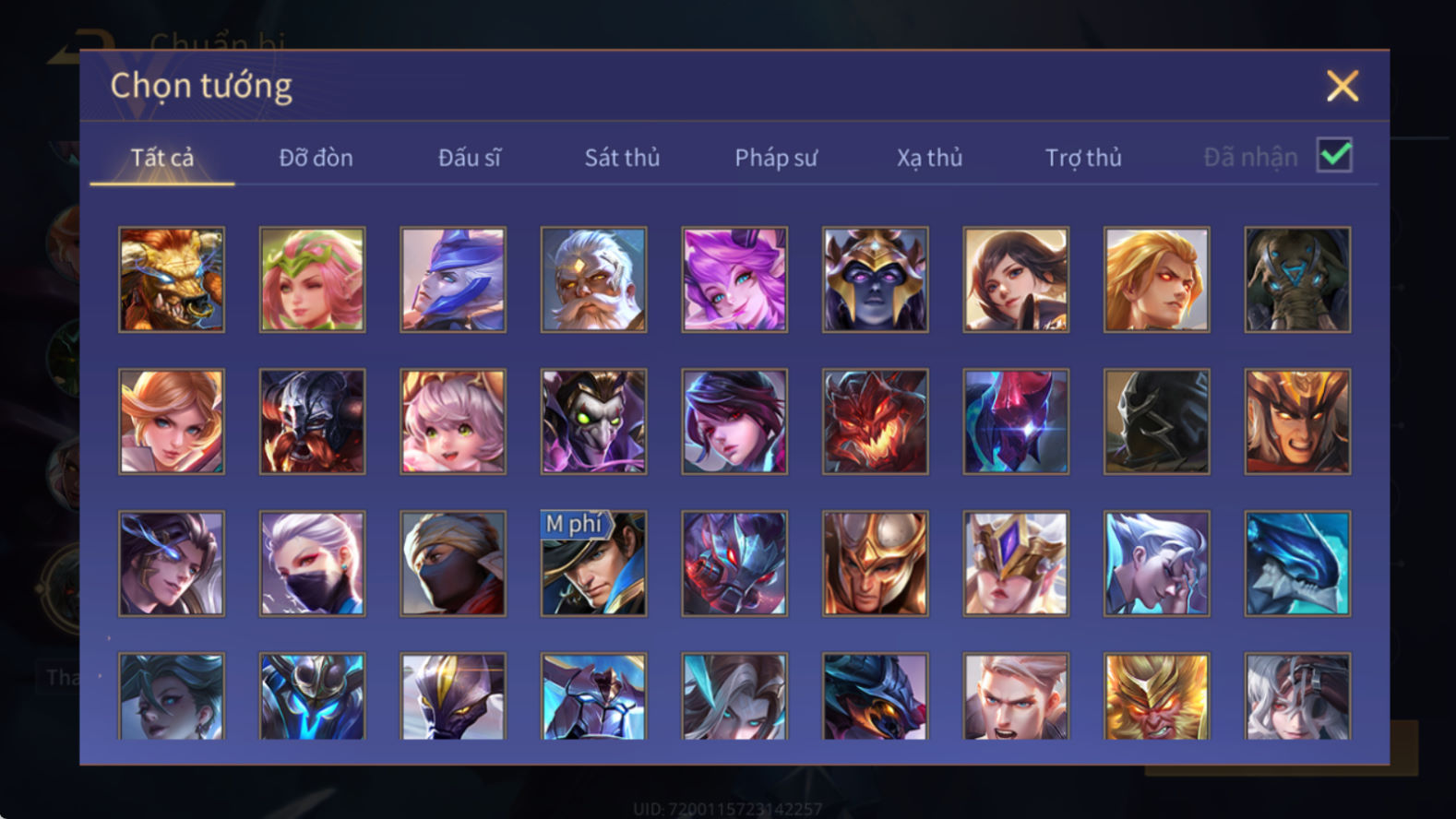Select the masked white-haired ninja hero
The height and width of the screenshot is (819, 1456).
click(x=312, y=564)
